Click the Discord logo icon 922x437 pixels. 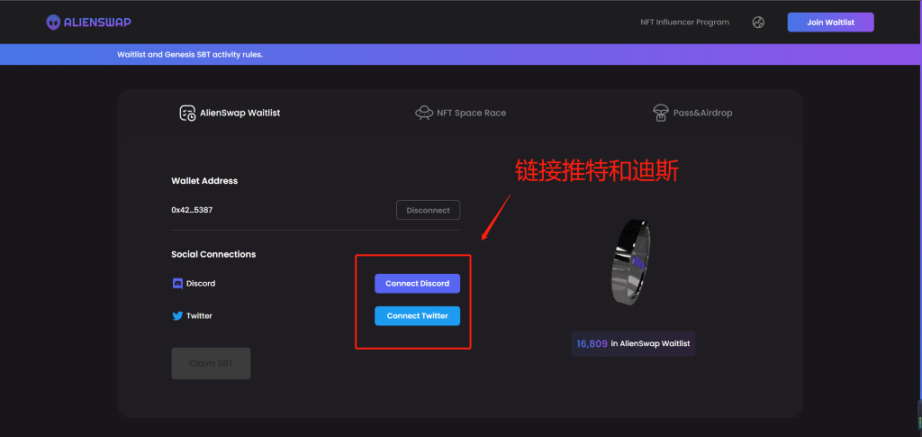[178, 284]
